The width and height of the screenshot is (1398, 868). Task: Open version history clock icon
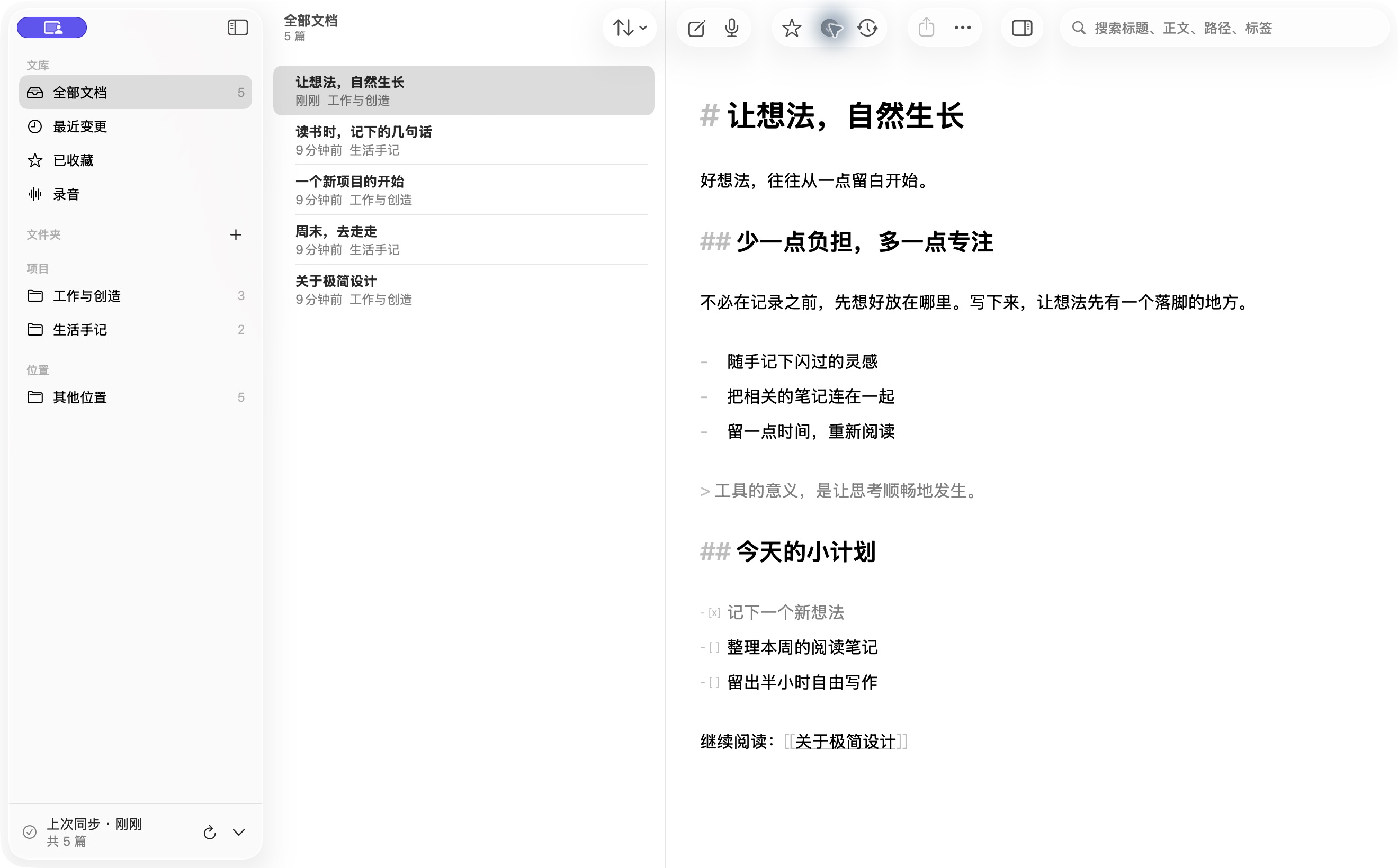(867, 28)
